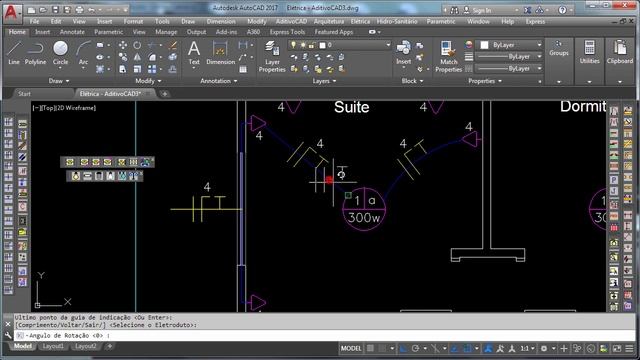The image size is (640, 360).
Task: Switch to the Start file tab
Action: [24, 94]
